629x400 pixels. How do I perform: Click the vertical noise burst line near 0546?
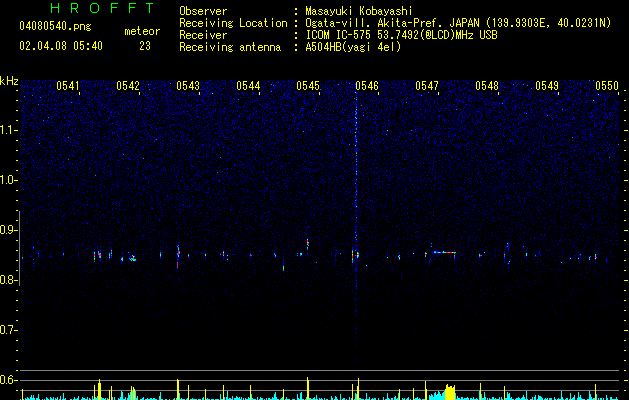pyautogui.click(x=356, y=225)
